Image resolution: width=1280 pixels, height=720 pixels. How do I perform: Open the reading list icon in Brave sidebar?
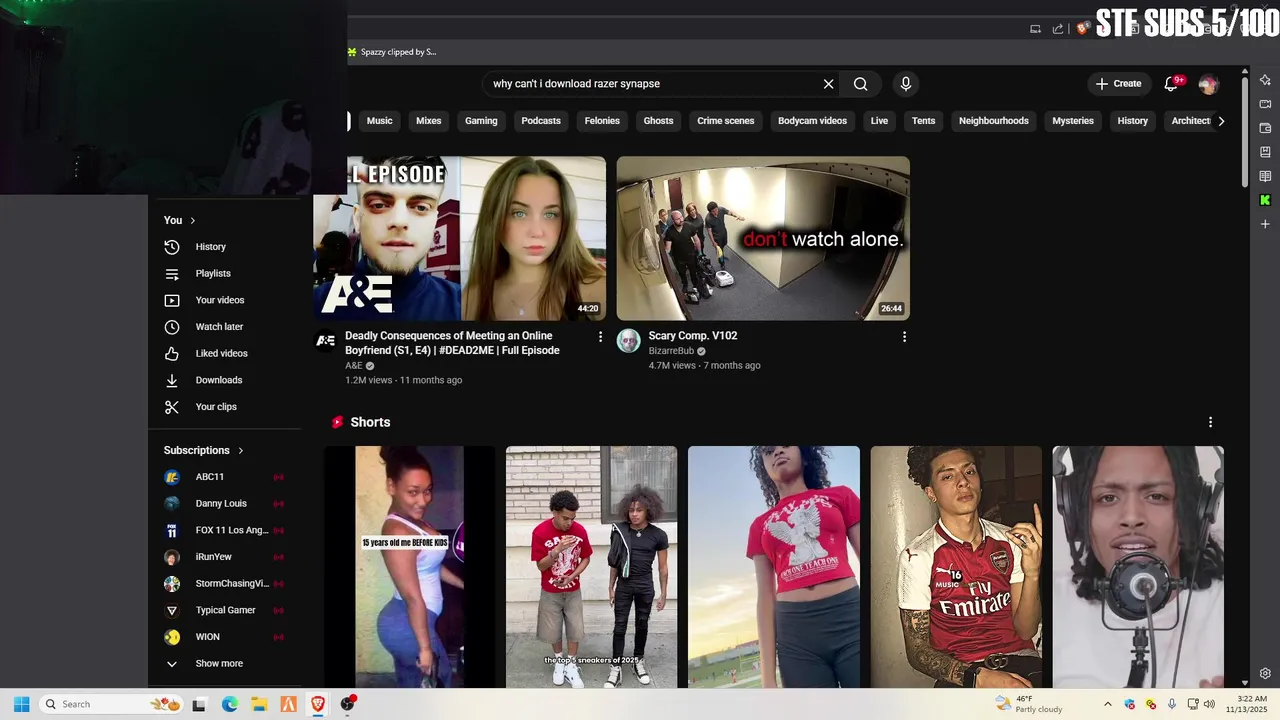[x=1265, y=176]
